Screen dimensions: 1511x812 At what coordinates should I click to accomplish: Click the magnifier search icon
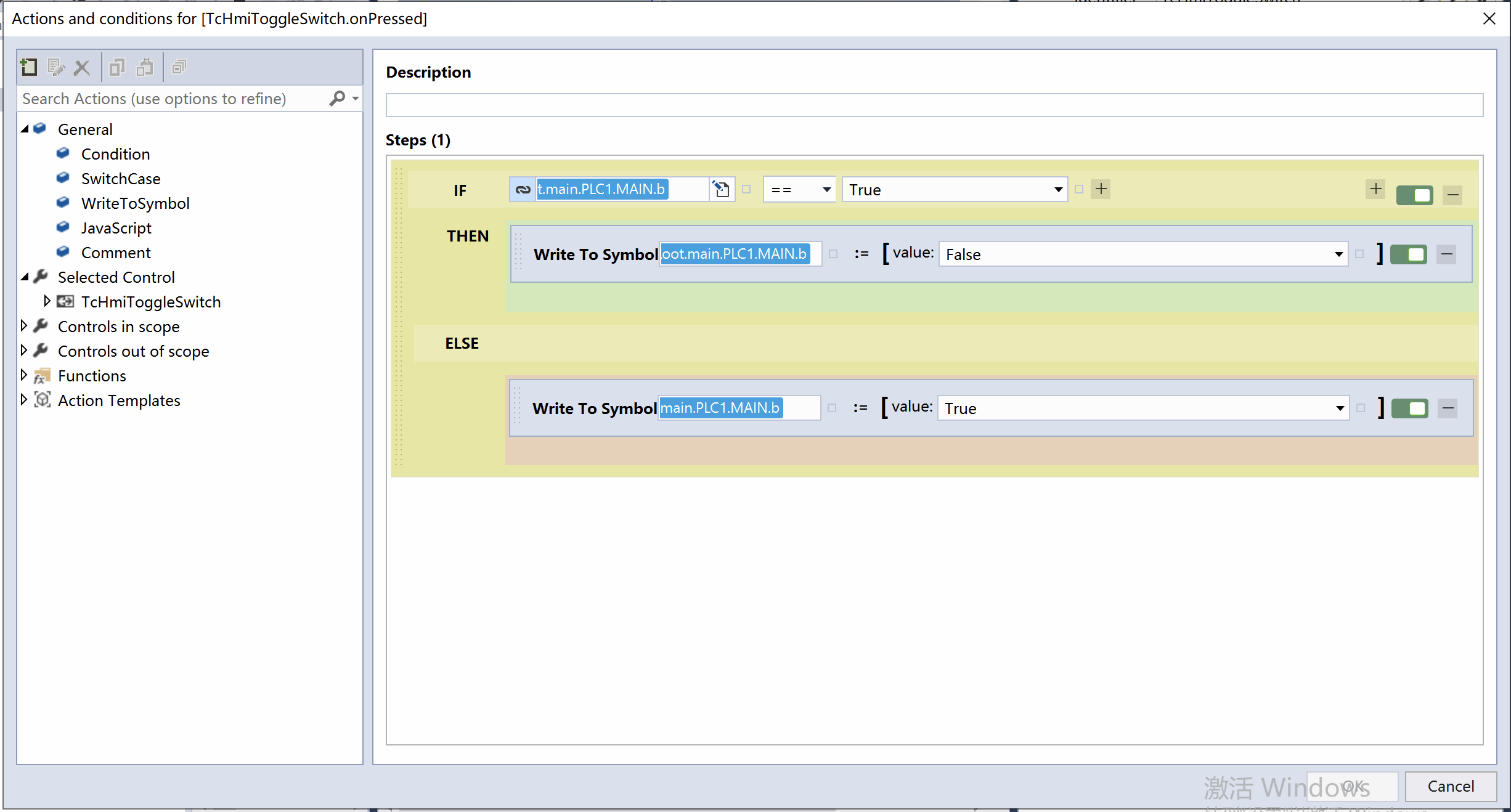(338, 99)
